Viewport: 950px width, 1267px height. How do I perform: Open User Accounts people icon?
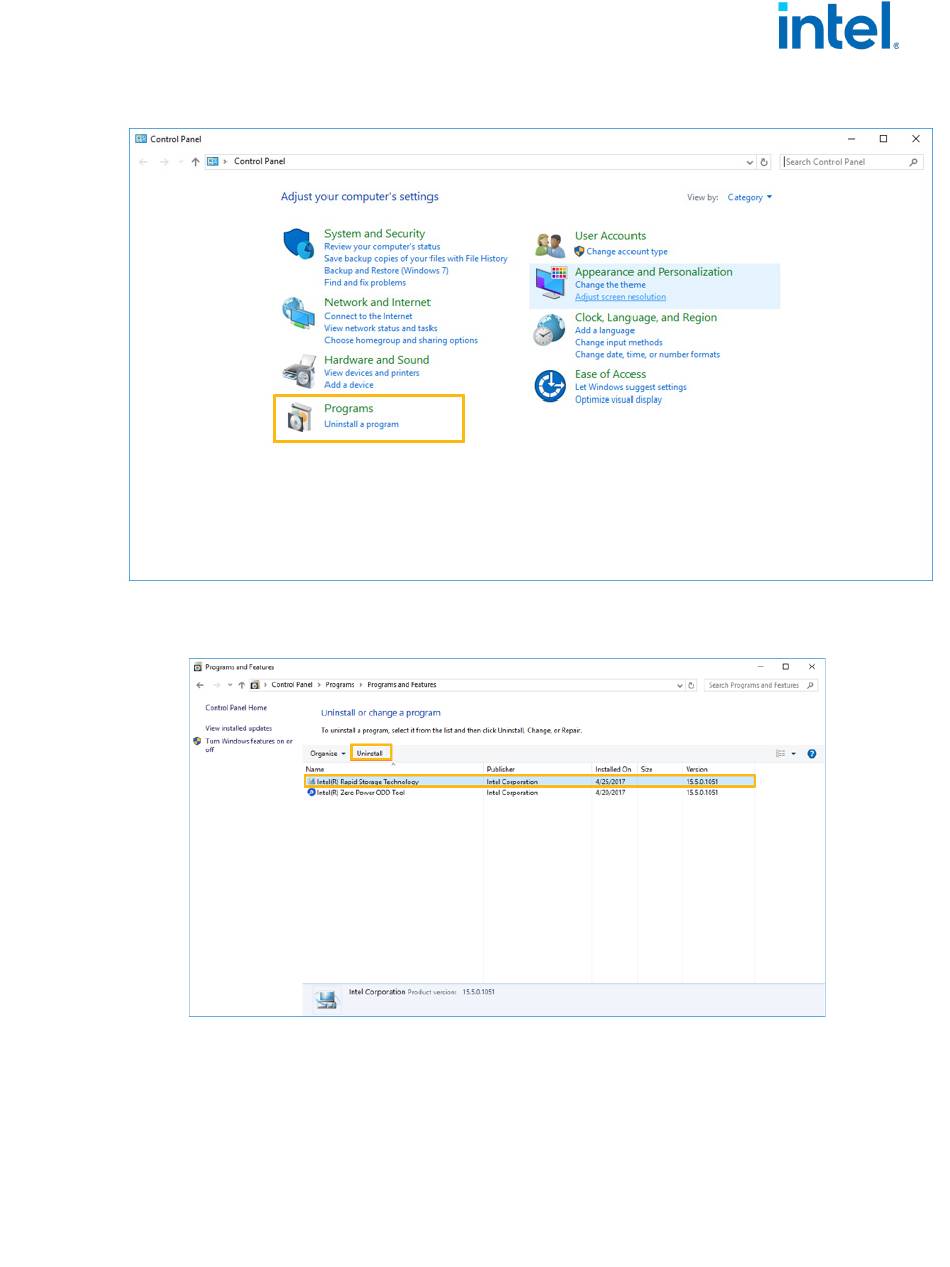(x=550, y=244)
